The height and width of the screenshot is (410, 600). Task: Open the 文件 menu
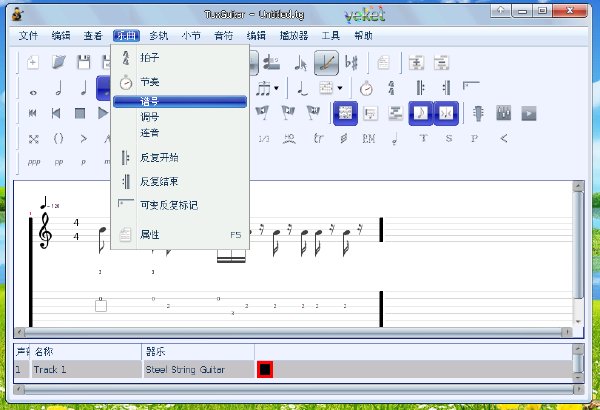click(x=28, y=36)
